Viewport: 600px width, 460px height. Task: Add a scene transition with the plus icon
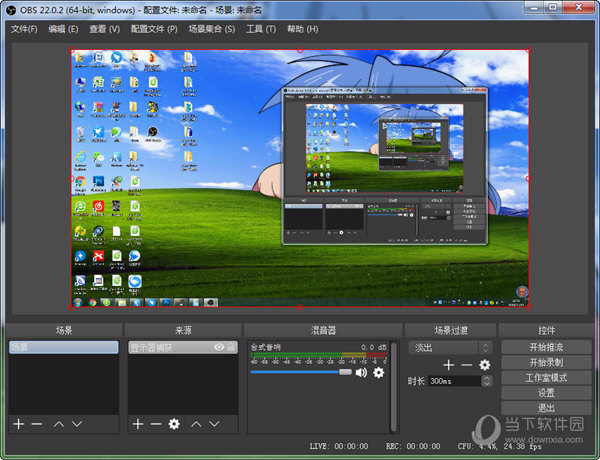pos(448,365)
